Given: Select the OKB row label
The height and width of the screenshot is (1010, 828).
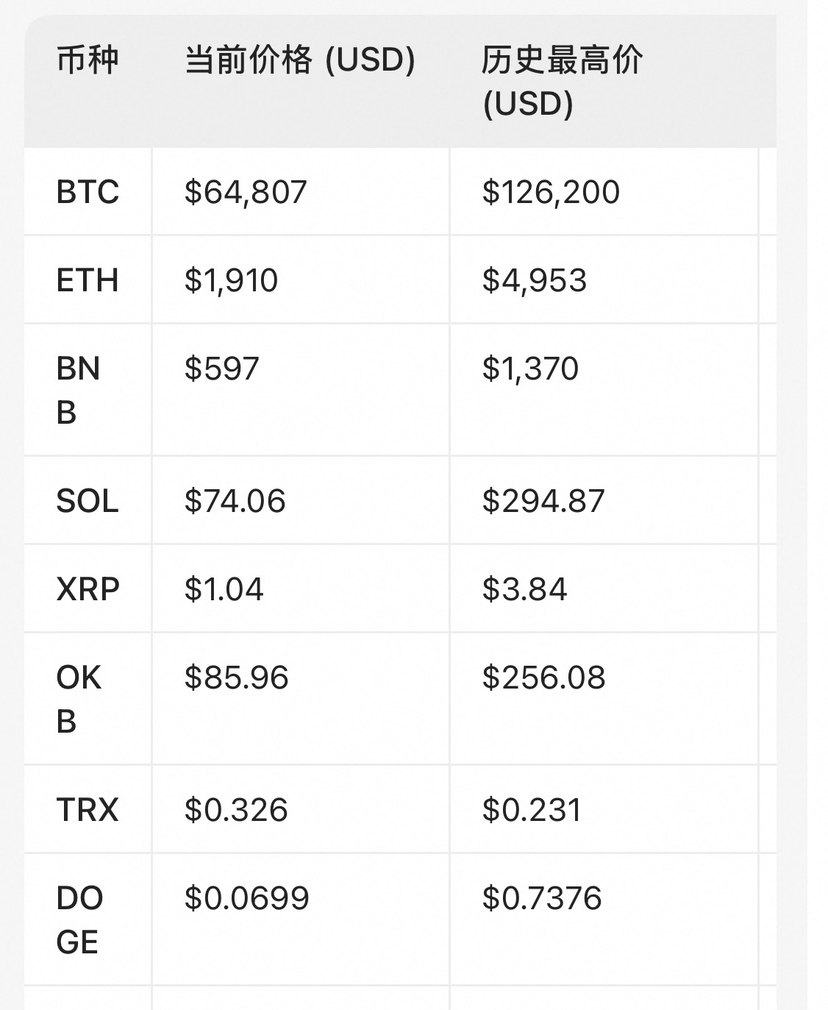Looking at the screenshot, I should [79, 700].
